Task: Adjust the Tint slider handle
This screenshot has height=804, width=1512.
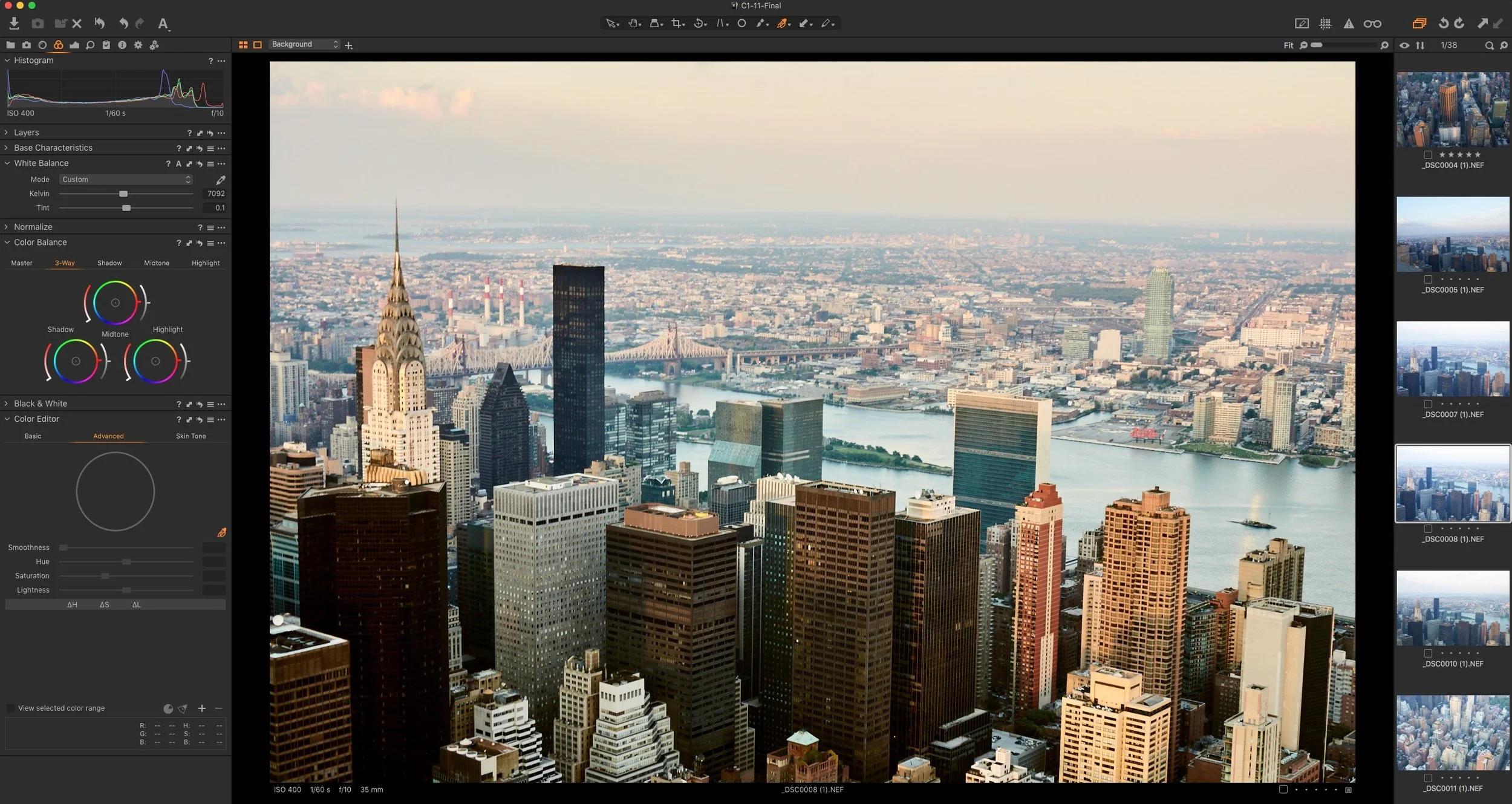Action: click(x=126, y=208)
